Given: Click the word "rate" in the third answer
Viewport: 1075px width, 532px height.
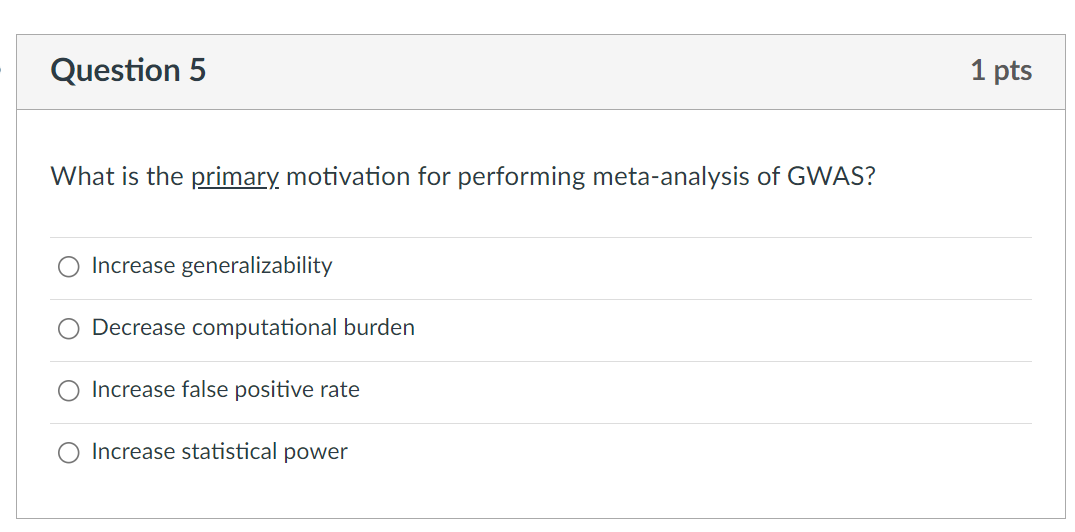Looking at the screenshot, I should point(340,390).
